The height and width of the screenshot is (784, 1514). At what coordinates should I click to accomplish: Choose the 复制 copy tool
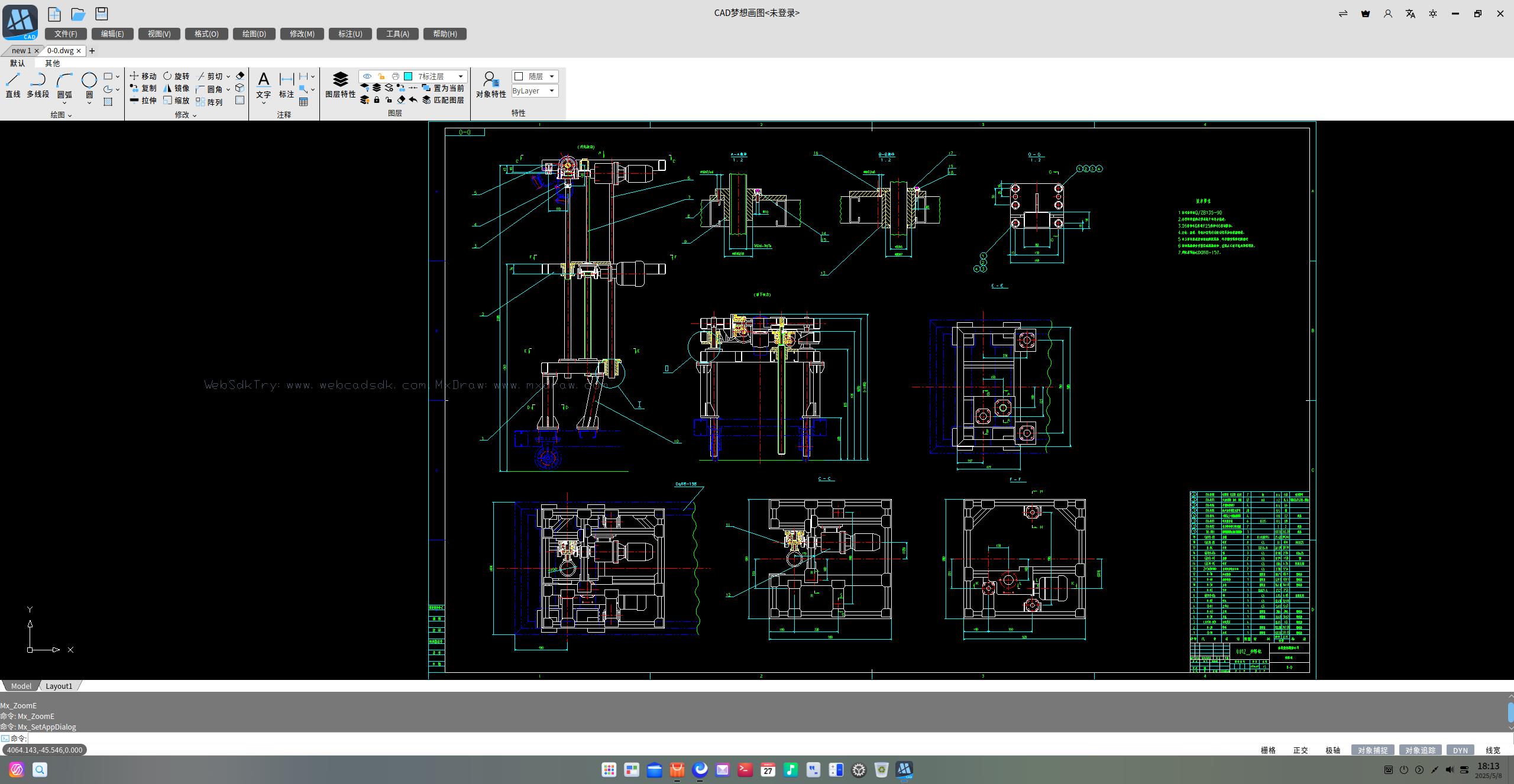[x=143, y=89]
